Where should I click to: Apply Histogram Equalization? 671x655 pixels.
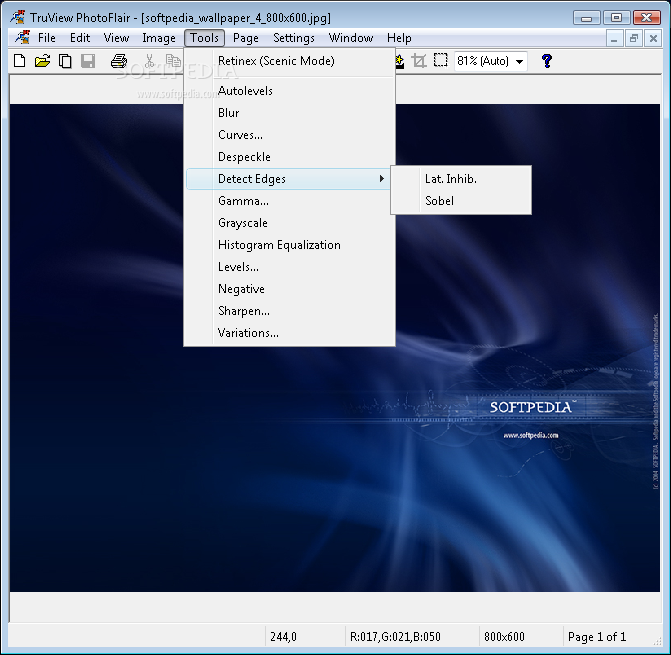[x=290, y=245]
